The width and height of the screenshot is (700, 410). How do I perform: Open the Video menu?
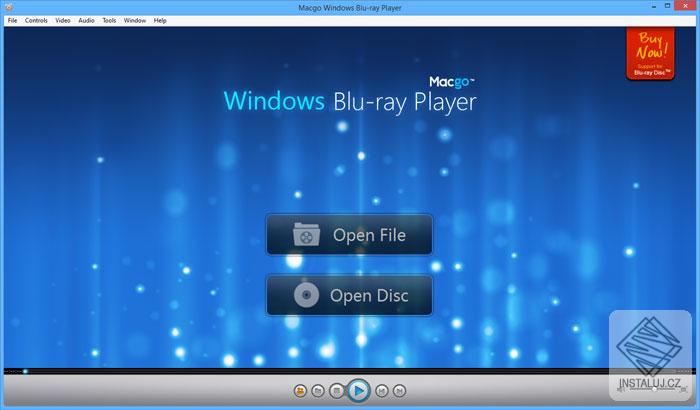point(63,21)
